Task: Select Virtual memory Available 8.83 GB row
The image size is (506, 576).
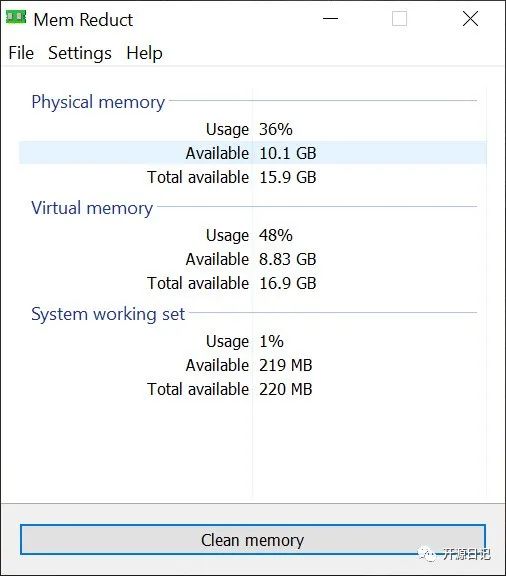Action: [x=253, y=259]
